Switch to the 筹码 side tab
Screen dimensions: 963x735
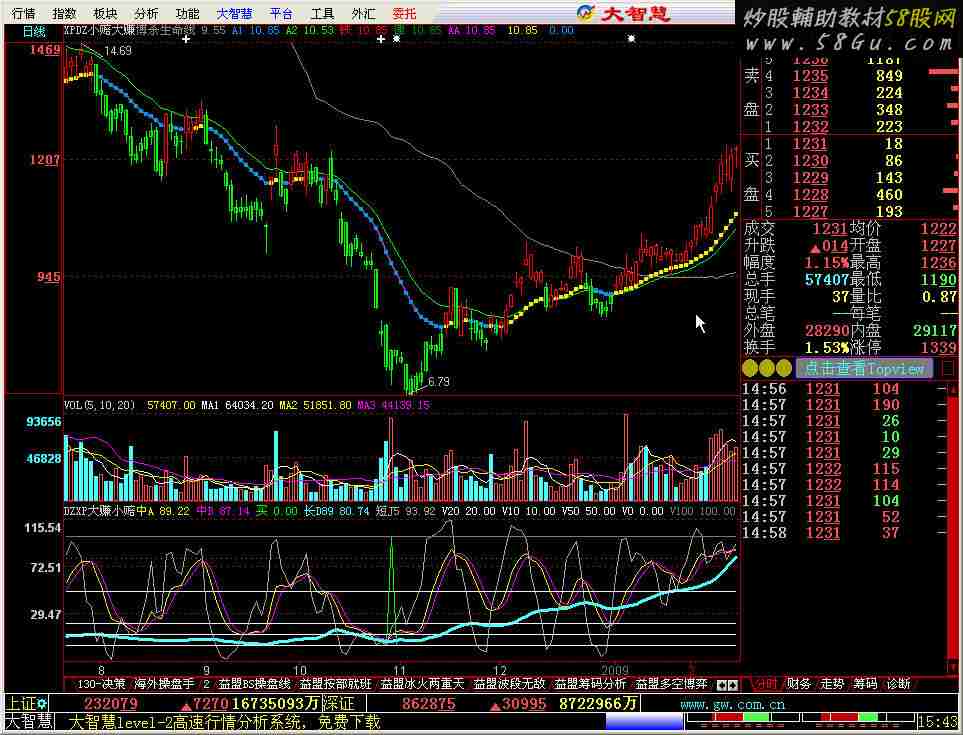(865, 683)
